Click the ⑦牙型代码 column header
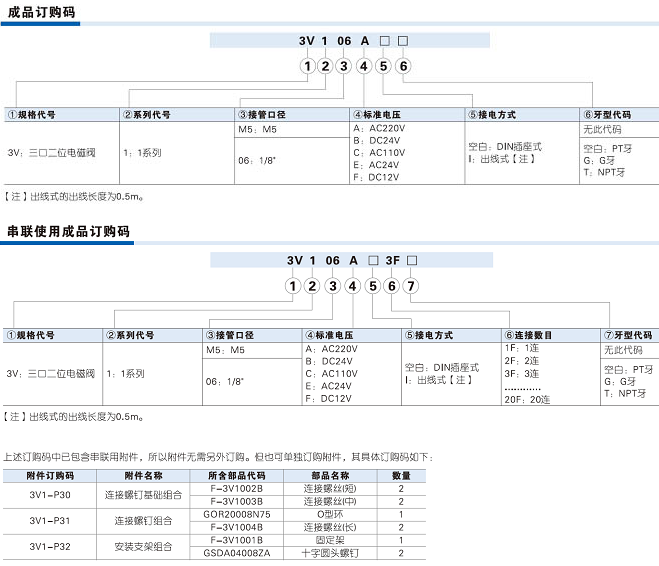Viewport: 659px width, 566px height. pyautogui.click(x=628, y=335)
